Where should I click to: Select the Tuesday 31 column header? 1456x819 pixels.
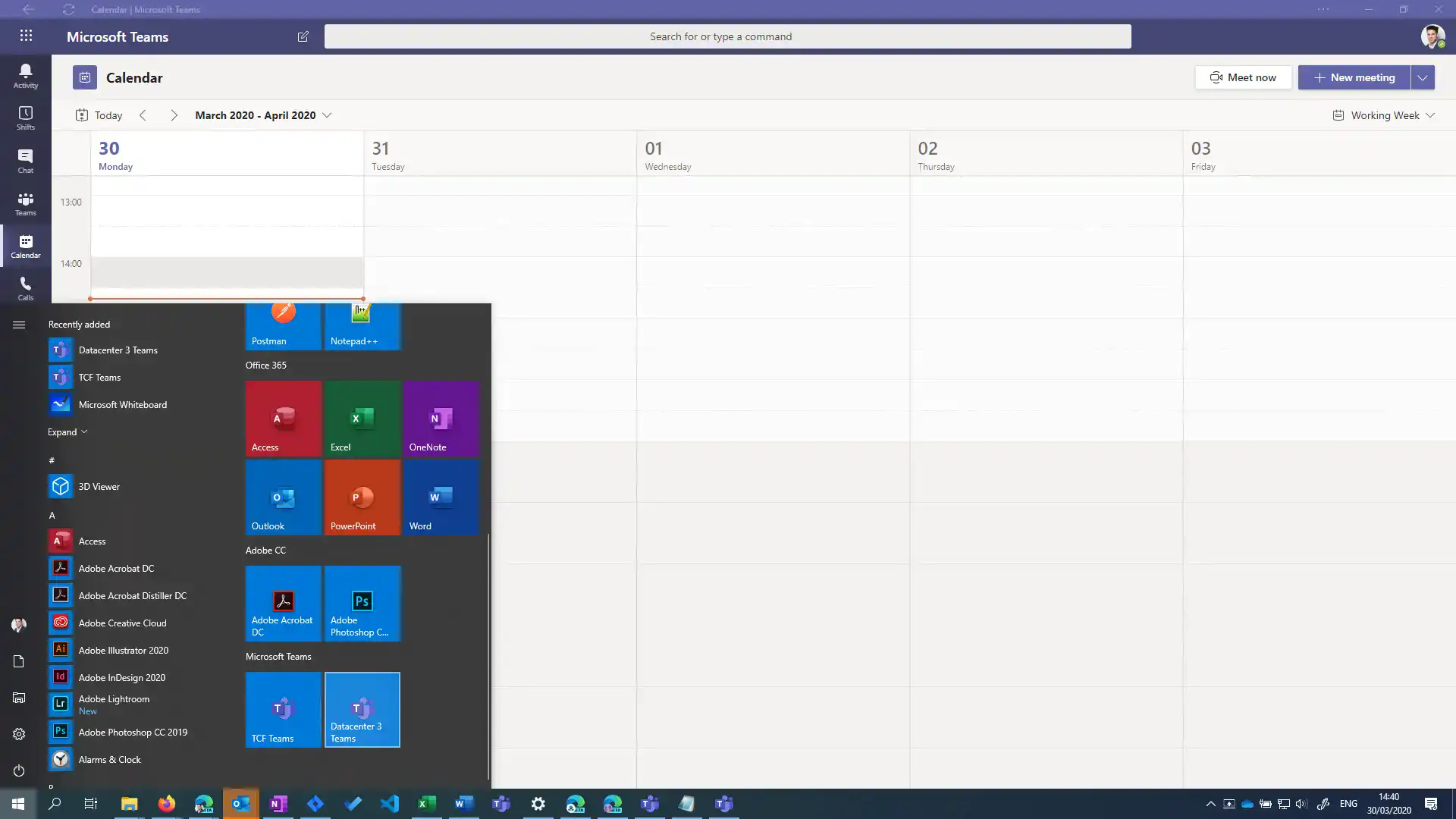click(x=500, y=155)
